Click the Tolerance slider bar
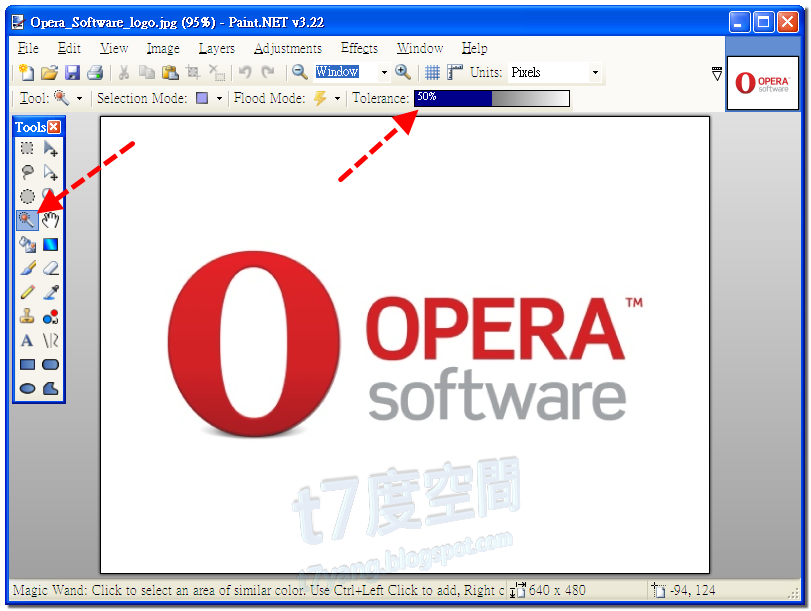Viewport: 811px width, 611px height. click(x=492, y=98)
